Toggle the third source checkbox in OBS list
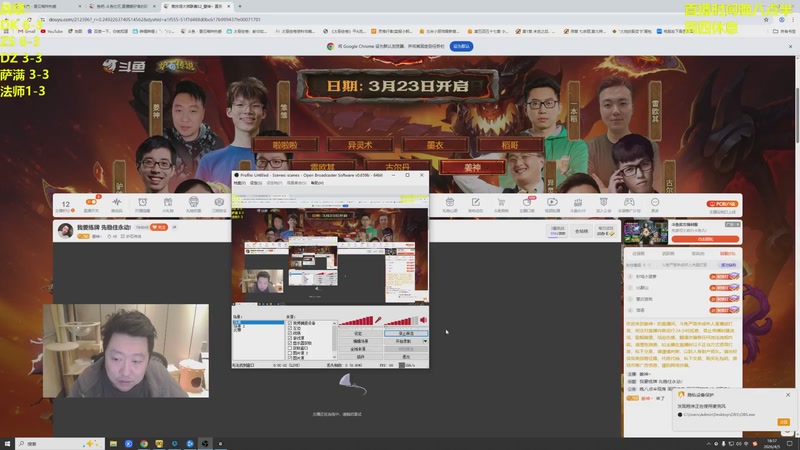 (x=290, y=333)
